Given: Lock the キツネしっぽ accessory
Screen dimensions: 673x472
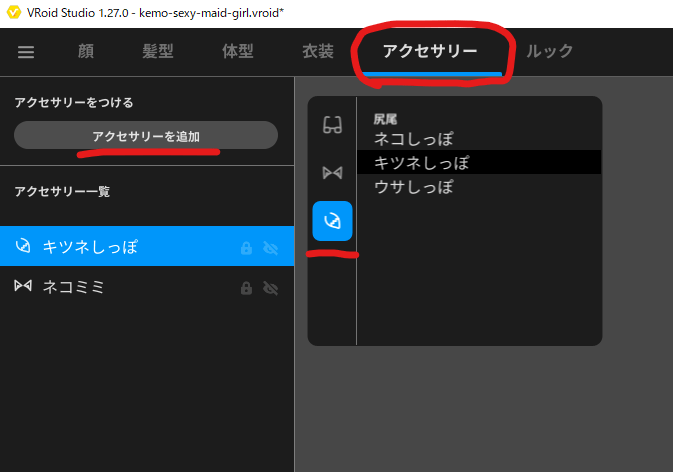Looking at the screenshot, I should coord(246,248).
